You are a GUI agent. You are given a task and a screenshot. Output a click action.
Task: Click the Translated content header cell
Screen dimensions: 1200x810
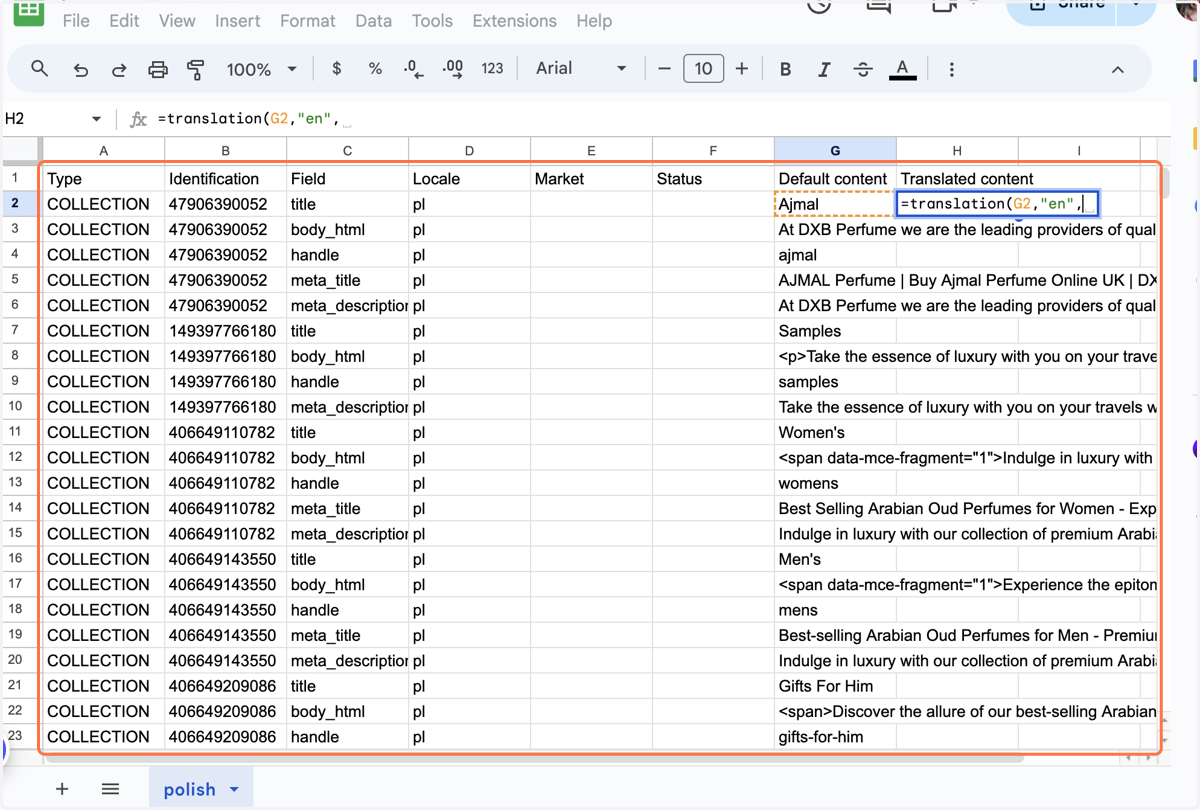pyautogui.click(x=957, y=179)
